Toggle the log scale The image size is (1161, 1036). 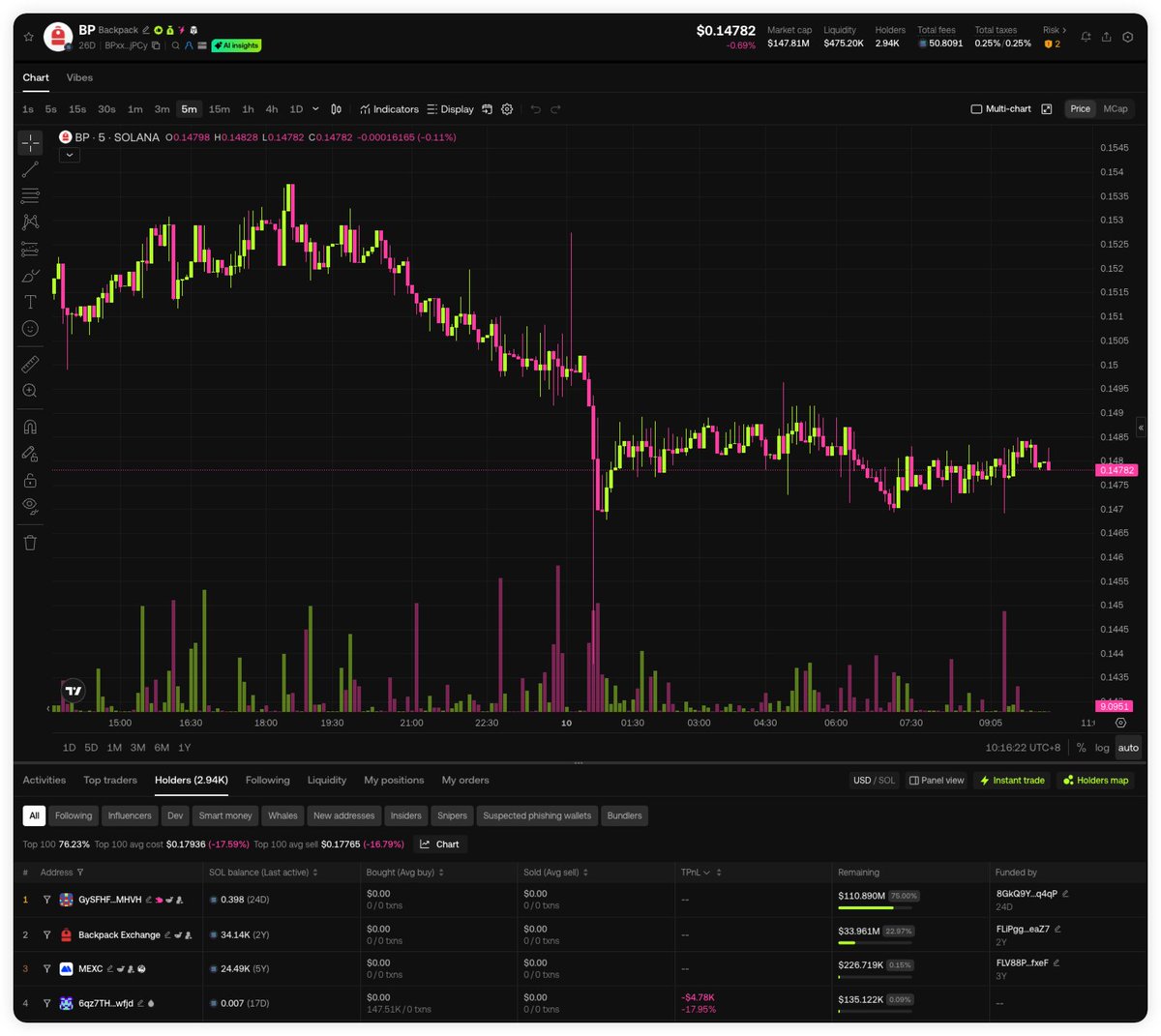pos(1102,748)
